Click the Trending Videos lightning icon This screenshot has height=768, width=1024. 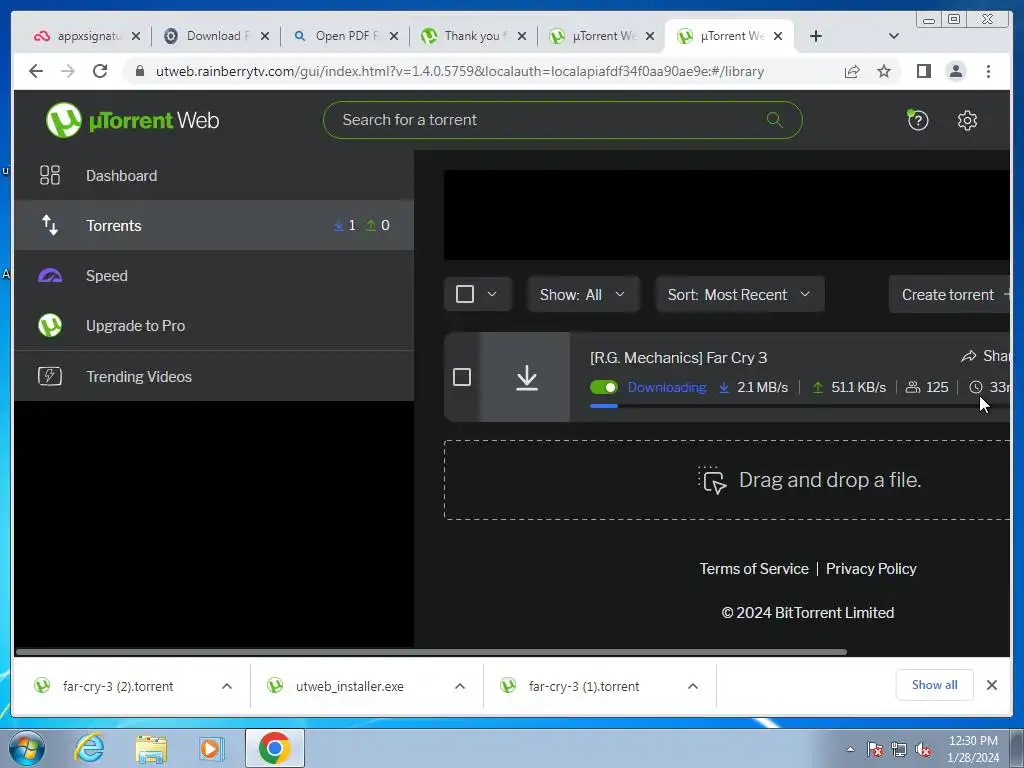[x=50, y=376]
